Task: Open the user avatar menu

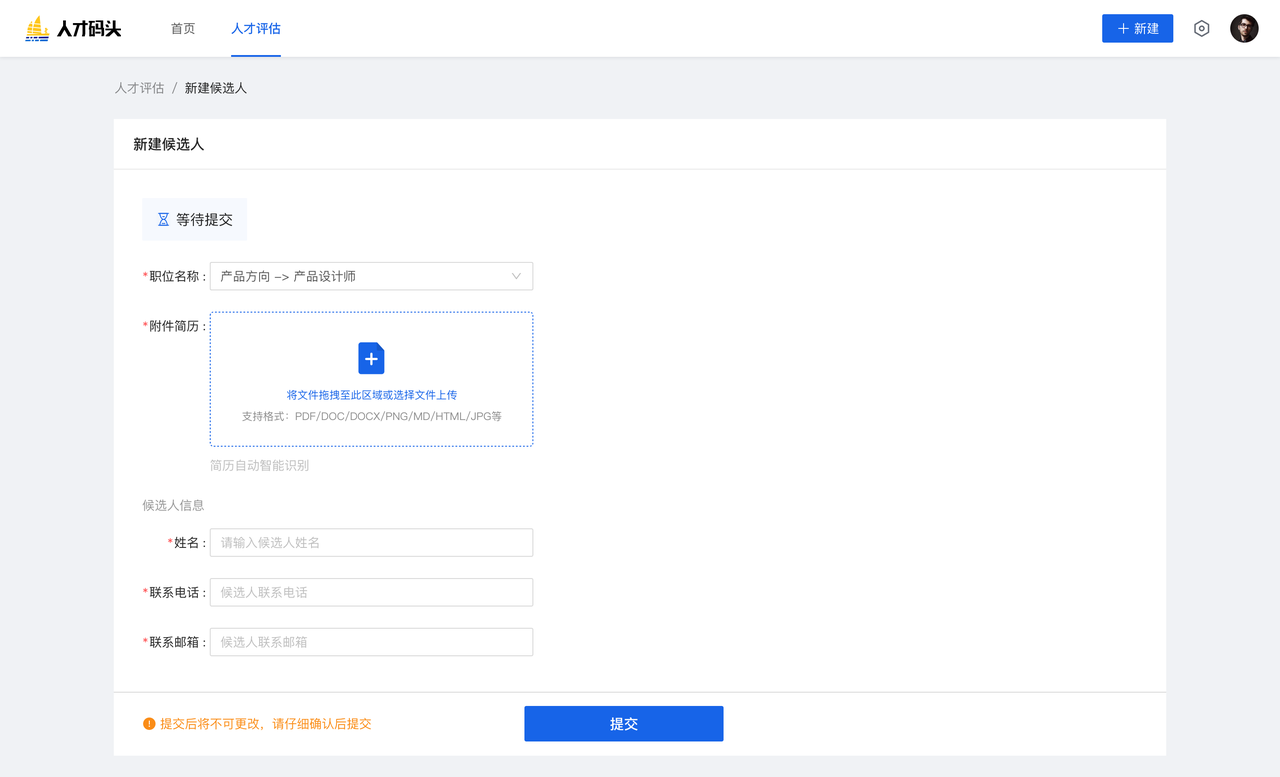Action: [x=1244, y=29]
